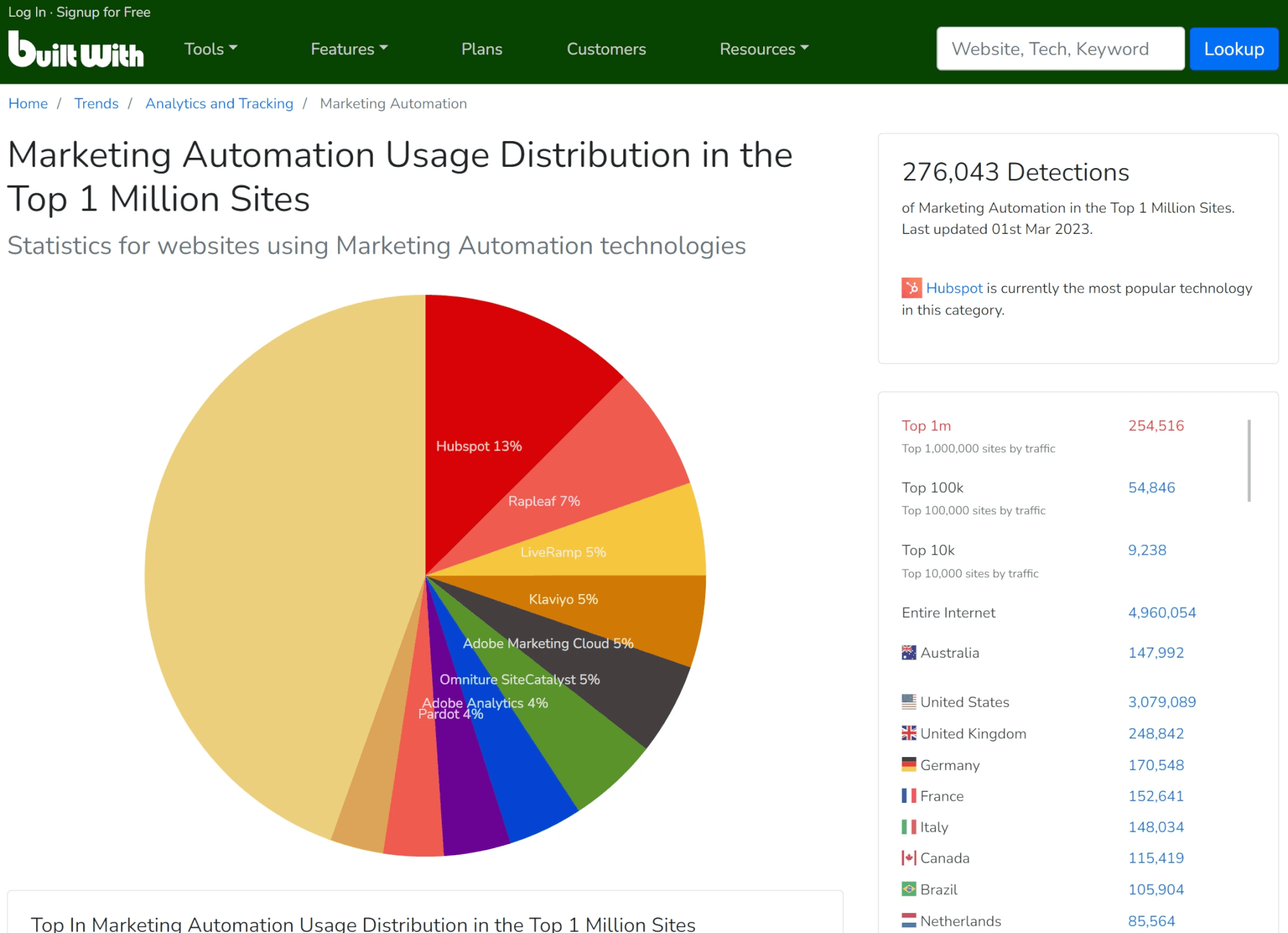Click the Australia country label
The height and width of the screenshot is (933, 1288).
(x=950, y=653)
